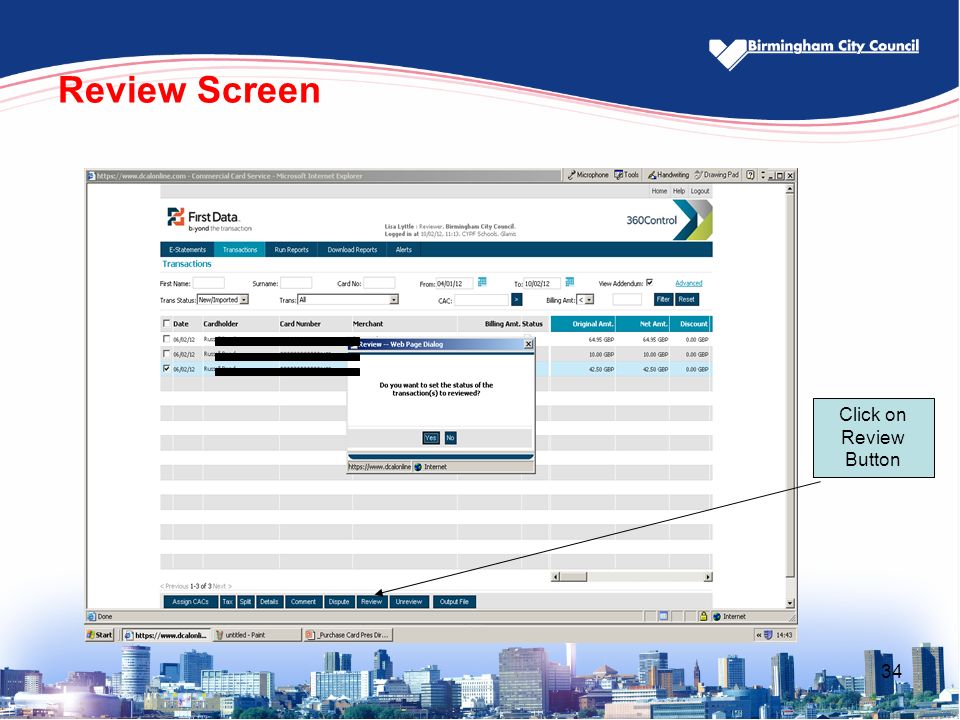Open the Download Reports tab
Screen dimensions: 960x720
(352, 250)
